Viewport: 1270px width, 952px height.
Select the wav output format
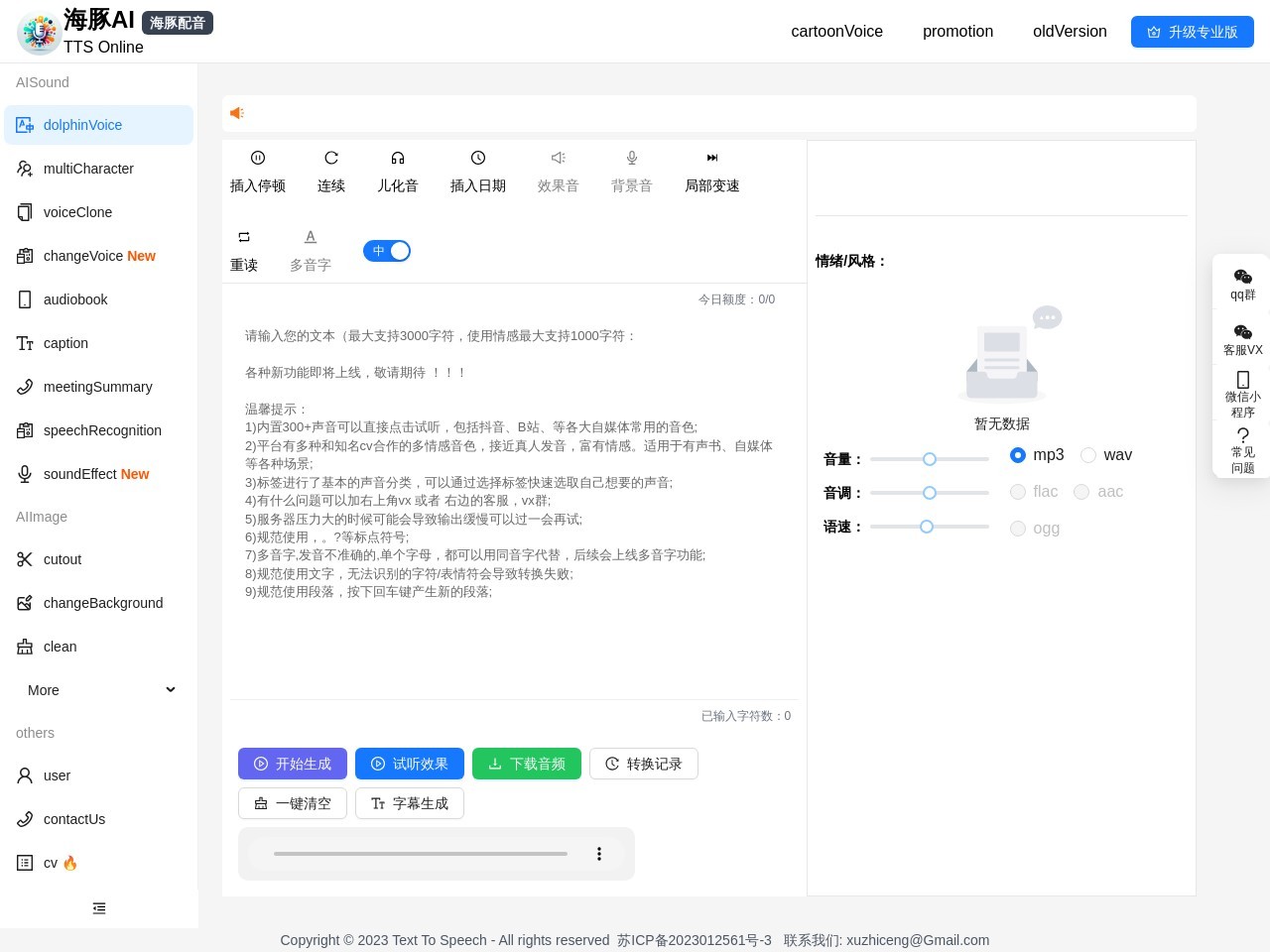pos(1088,454)
